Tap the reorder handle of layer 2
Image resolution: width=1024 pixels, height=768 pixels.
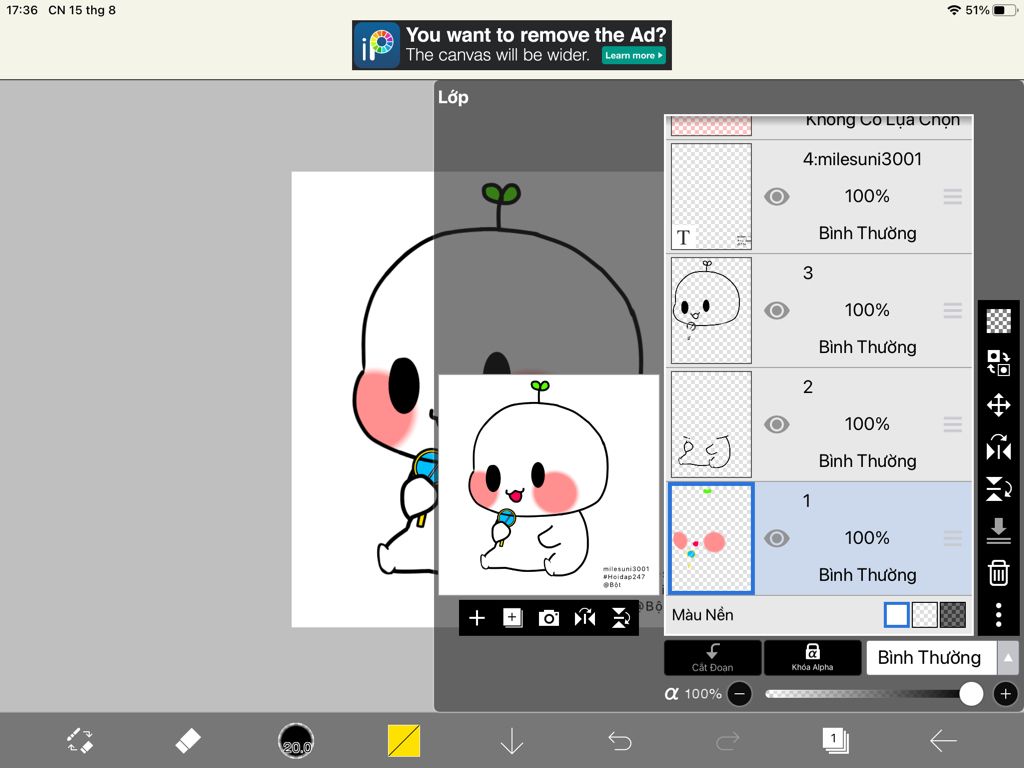pos(953,424)
